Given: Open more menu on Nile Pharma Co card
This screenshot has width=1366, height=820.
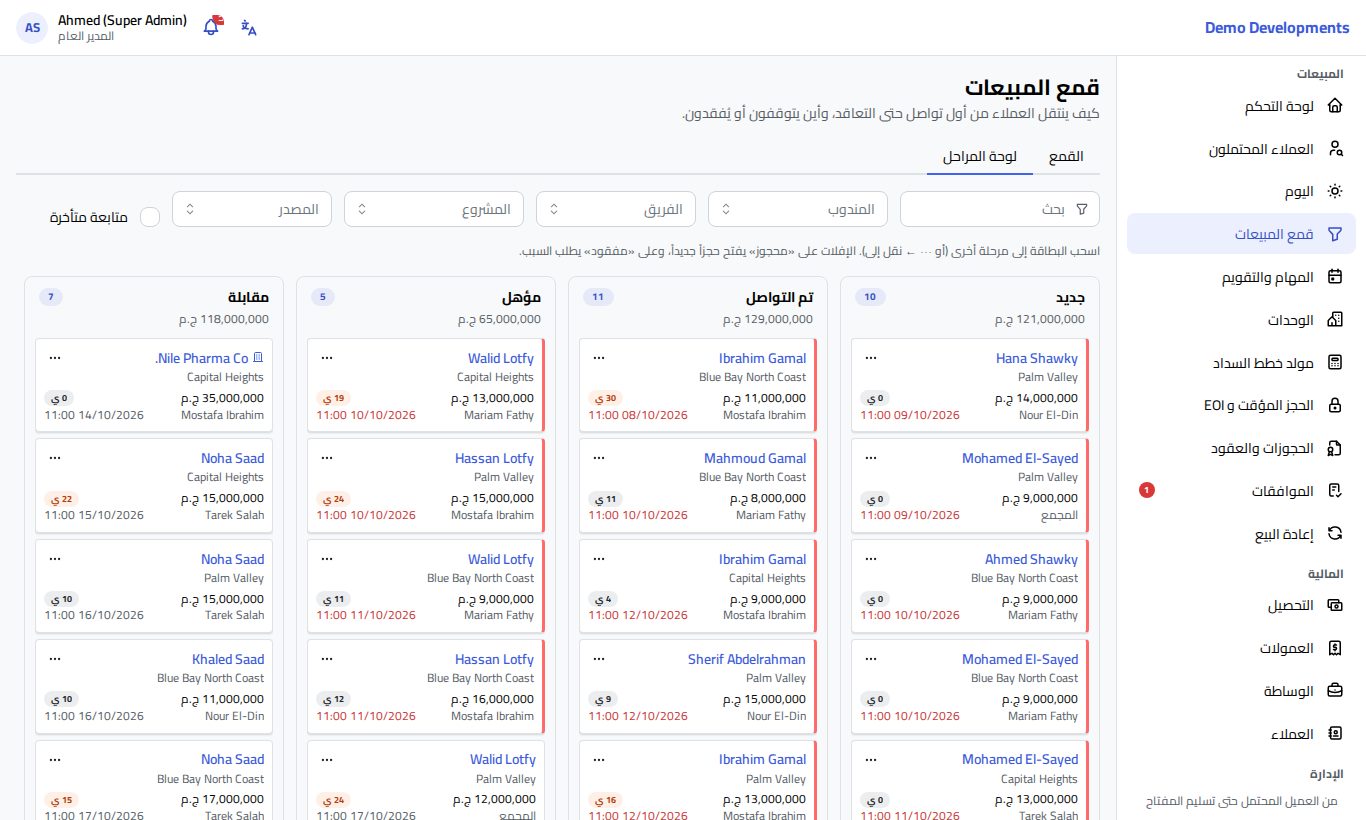Looking at the screenshot, I should coord(54,357).
